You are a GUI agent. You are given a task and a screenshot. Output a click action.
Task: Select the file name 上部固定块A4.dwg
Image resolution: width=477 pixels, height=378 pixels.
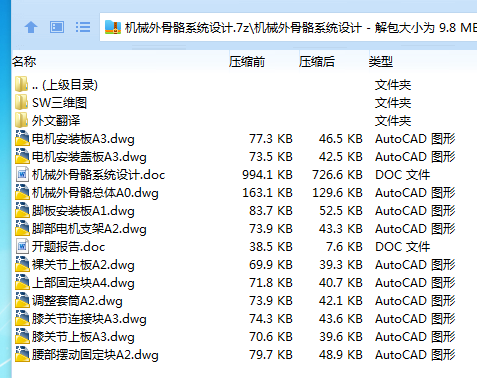pyautogui.click(x=83, y=283)
